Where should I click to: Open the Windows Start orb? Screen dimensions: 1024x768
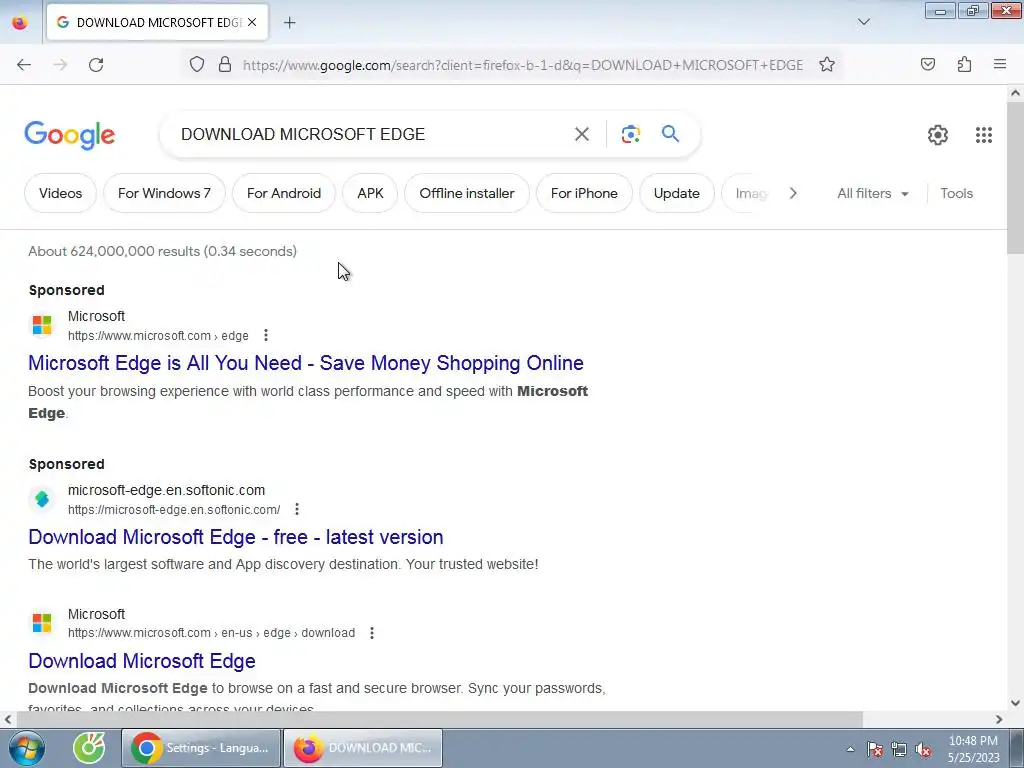[26, 748]
